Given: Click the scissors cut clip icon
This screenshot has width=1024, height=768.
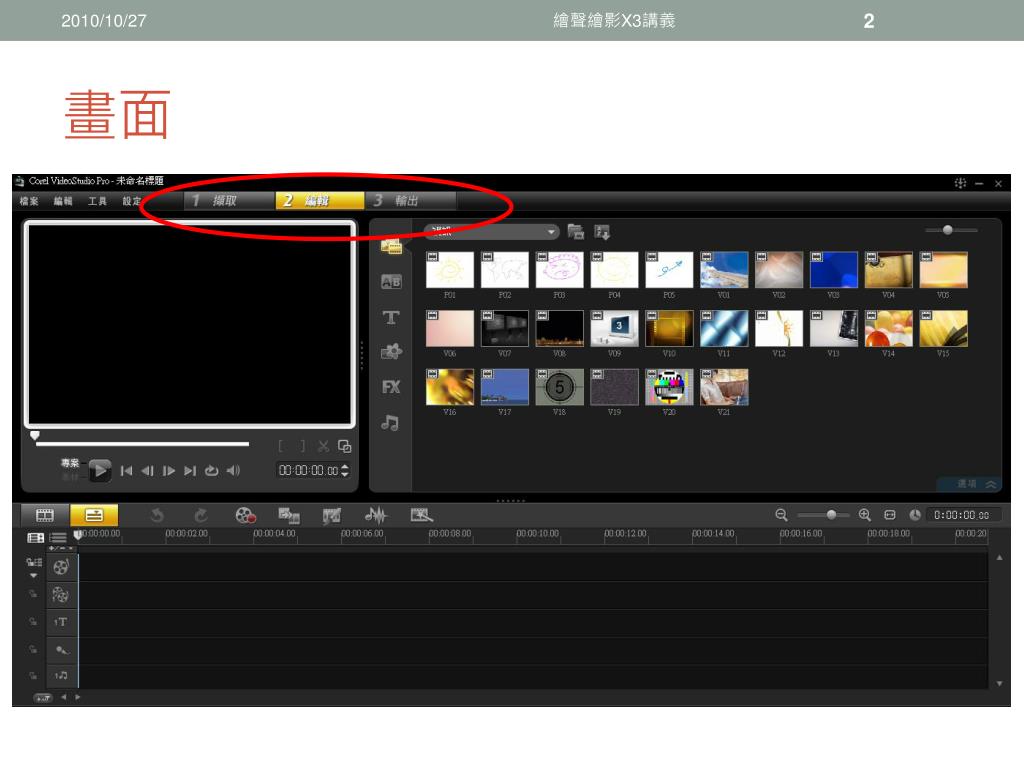Looking at the screenshot, I should coord(323,446).
